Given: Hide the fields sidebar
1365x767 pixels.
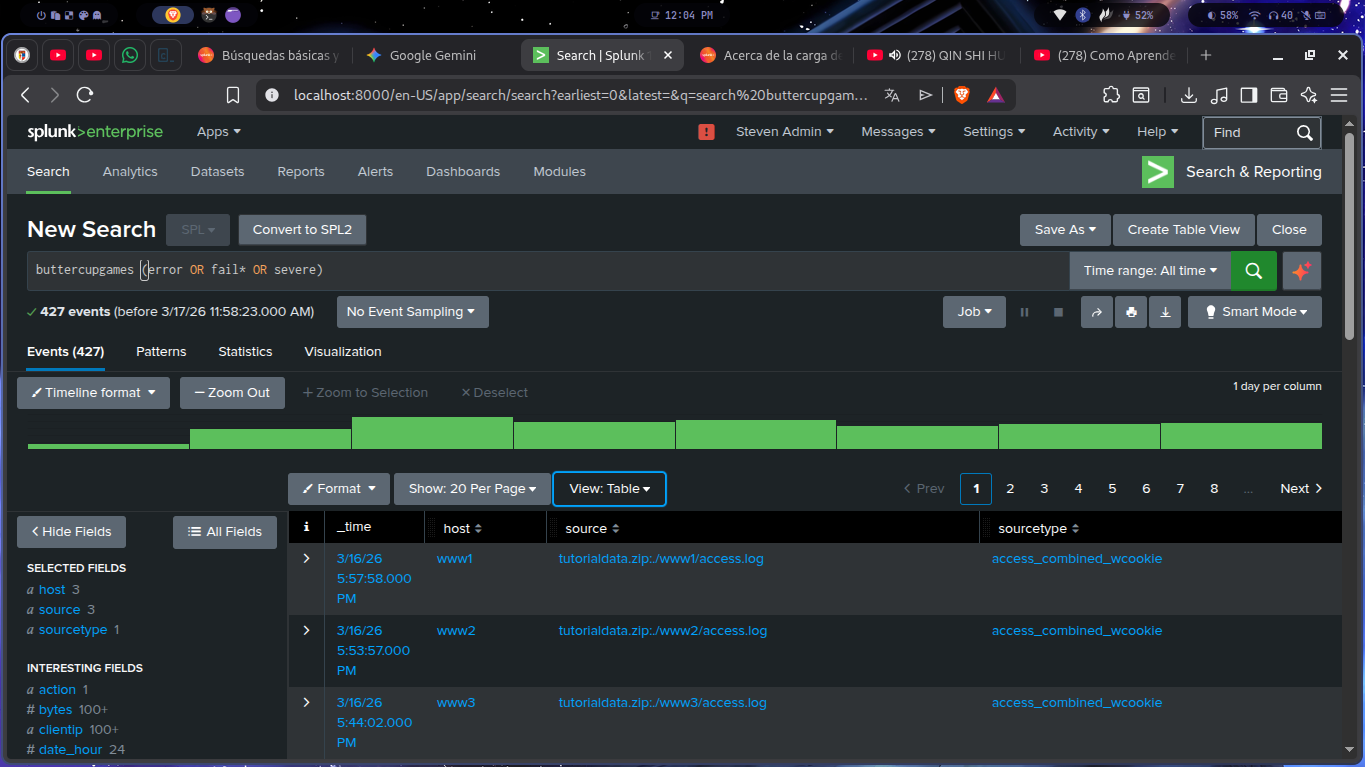Looking at the screenshot, I should coord(71,532).
